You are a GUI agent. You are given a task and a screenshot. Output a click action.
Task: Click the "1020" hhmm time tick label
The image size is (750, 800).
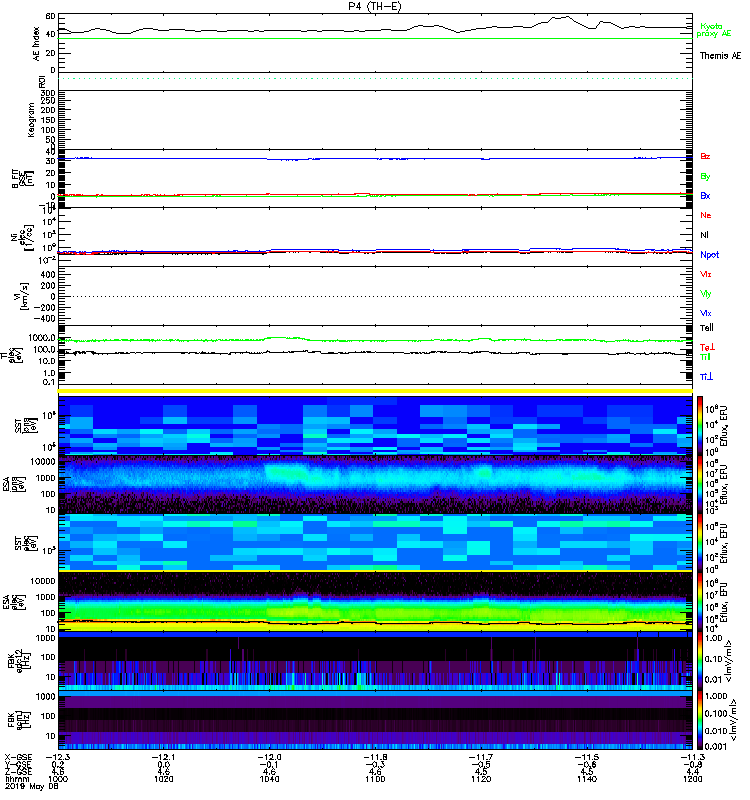pos(163,779)
